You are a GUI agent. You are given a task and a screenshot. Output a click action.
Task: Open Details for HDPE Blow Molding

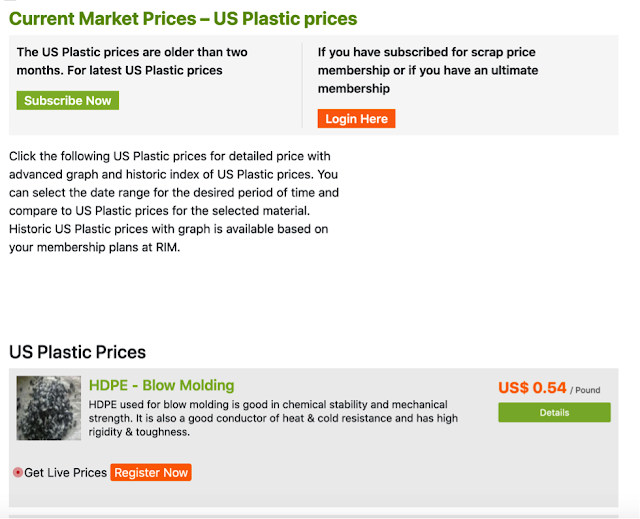click(x=554, y=412)
